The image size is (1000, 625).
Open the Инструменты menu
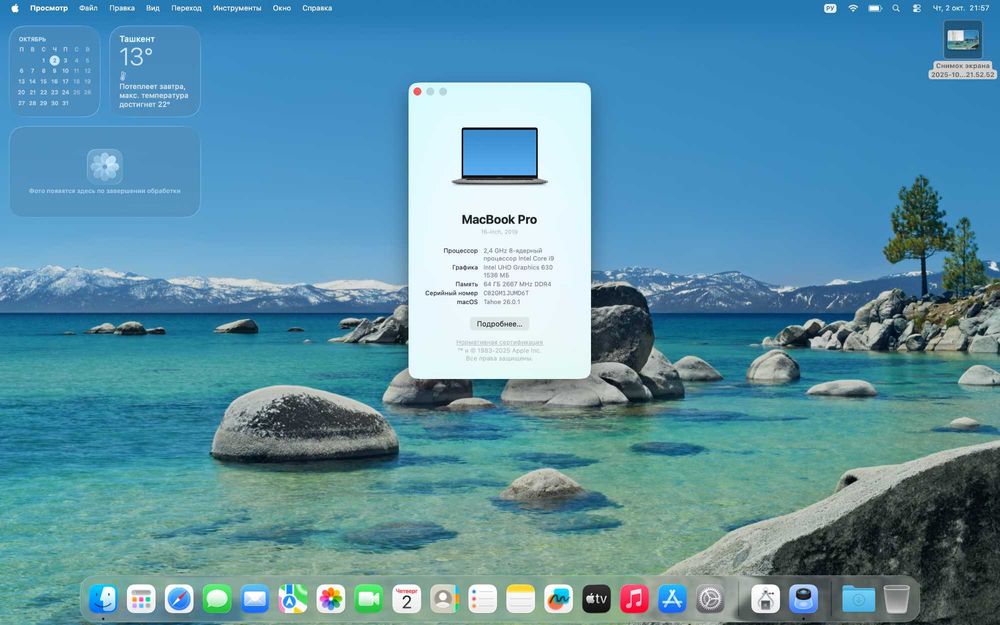(x=237, y=8)
